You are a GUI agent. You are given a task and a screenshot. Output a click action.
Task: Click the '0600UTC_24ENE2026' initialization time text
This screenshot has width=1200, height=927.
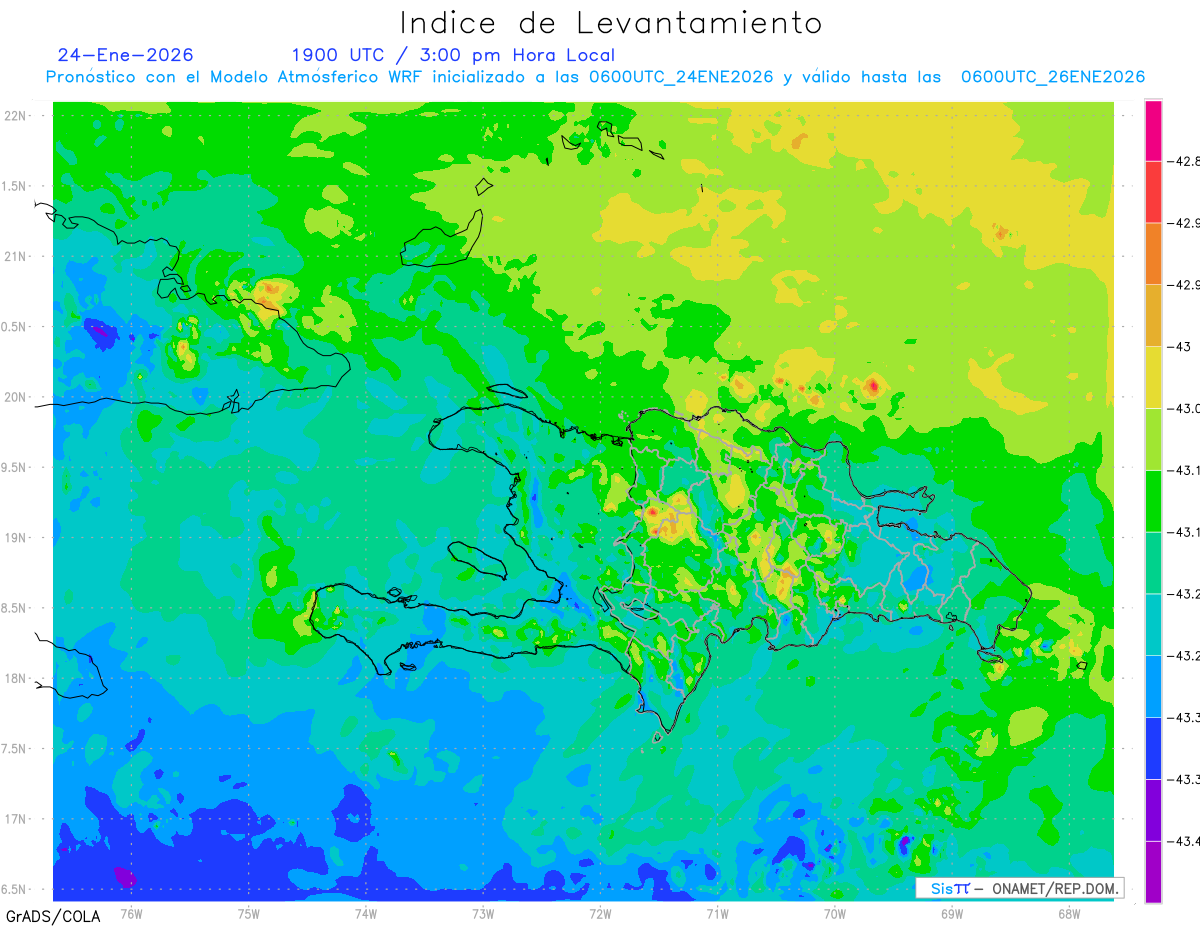click(681, 77)
